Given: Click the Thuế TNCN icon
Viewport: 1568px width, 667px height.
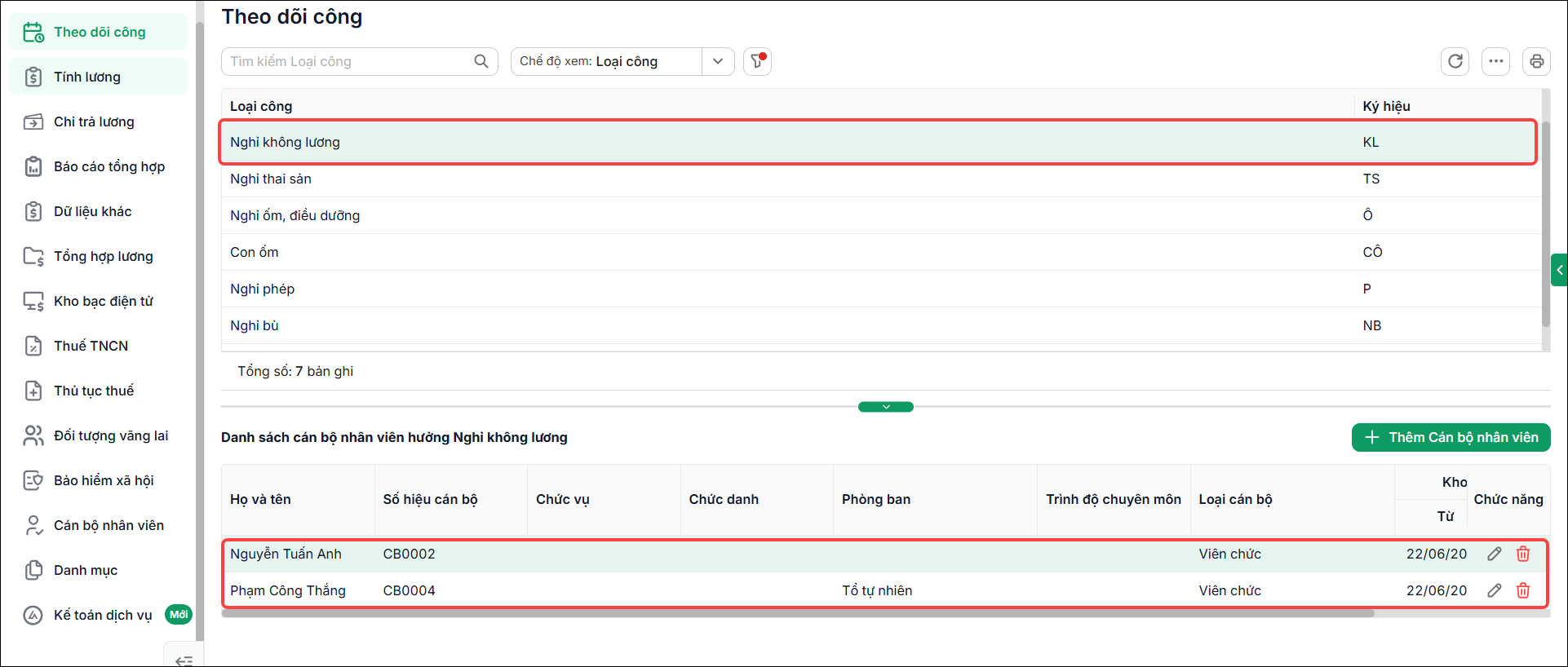Looking at the screenshot, I should click(33, 346).
